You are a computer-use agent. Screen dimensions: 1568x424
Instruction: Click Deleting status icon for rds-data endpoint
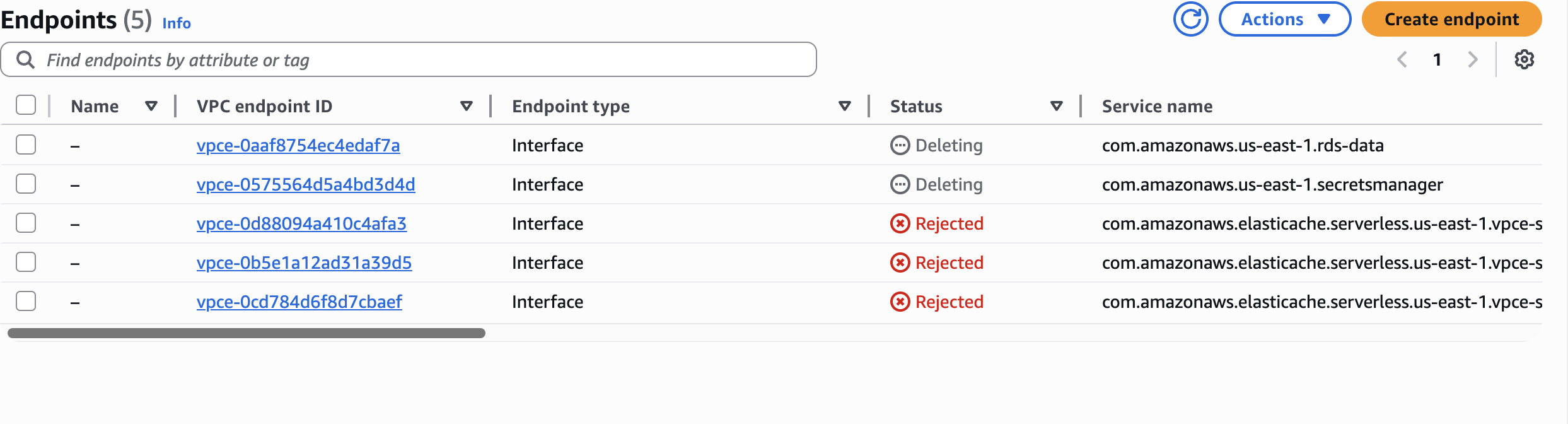pyautogui.click(x=900, y=145)
